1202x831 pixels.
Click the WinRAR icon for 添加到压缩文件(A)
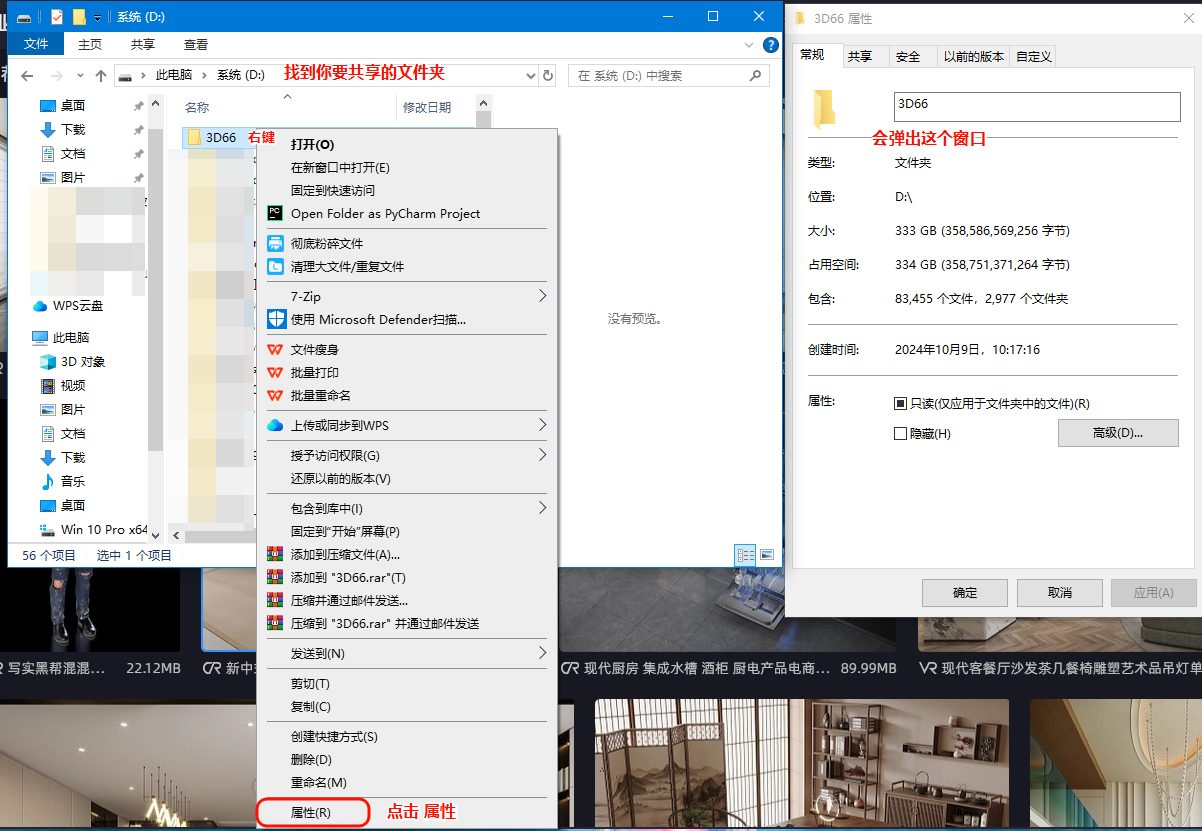(275, 555)
